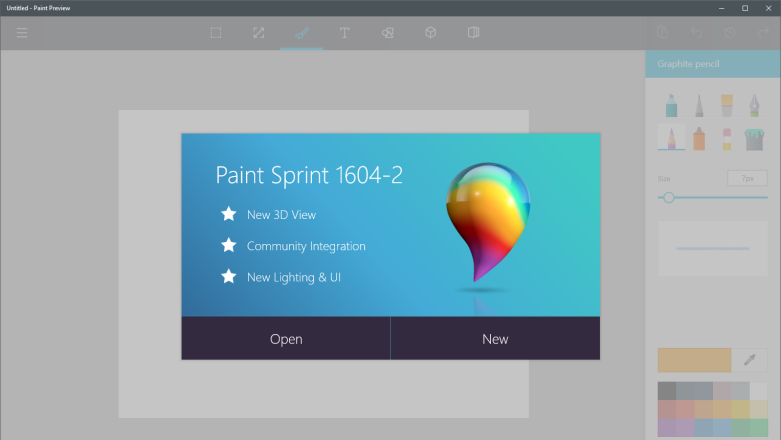Click the Open button in dialog
Screen dimensions: 781x440
[x=286, y=339]
